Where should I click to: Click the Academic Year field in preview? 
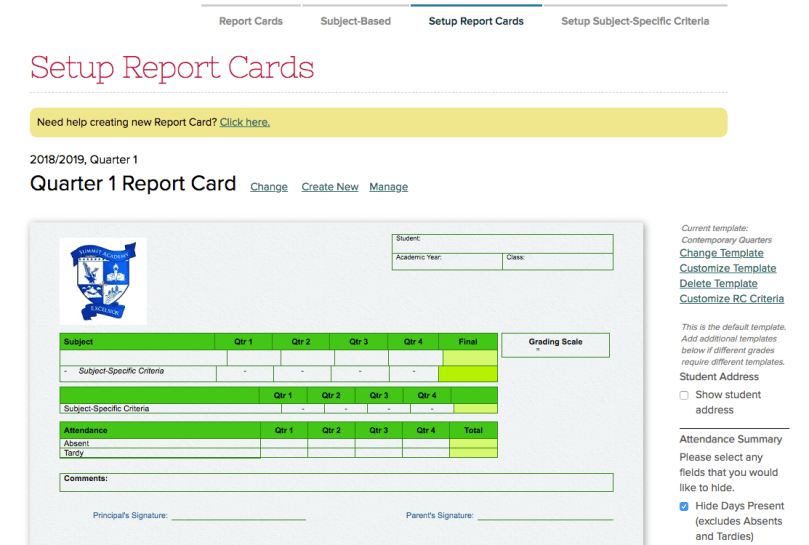447,261
